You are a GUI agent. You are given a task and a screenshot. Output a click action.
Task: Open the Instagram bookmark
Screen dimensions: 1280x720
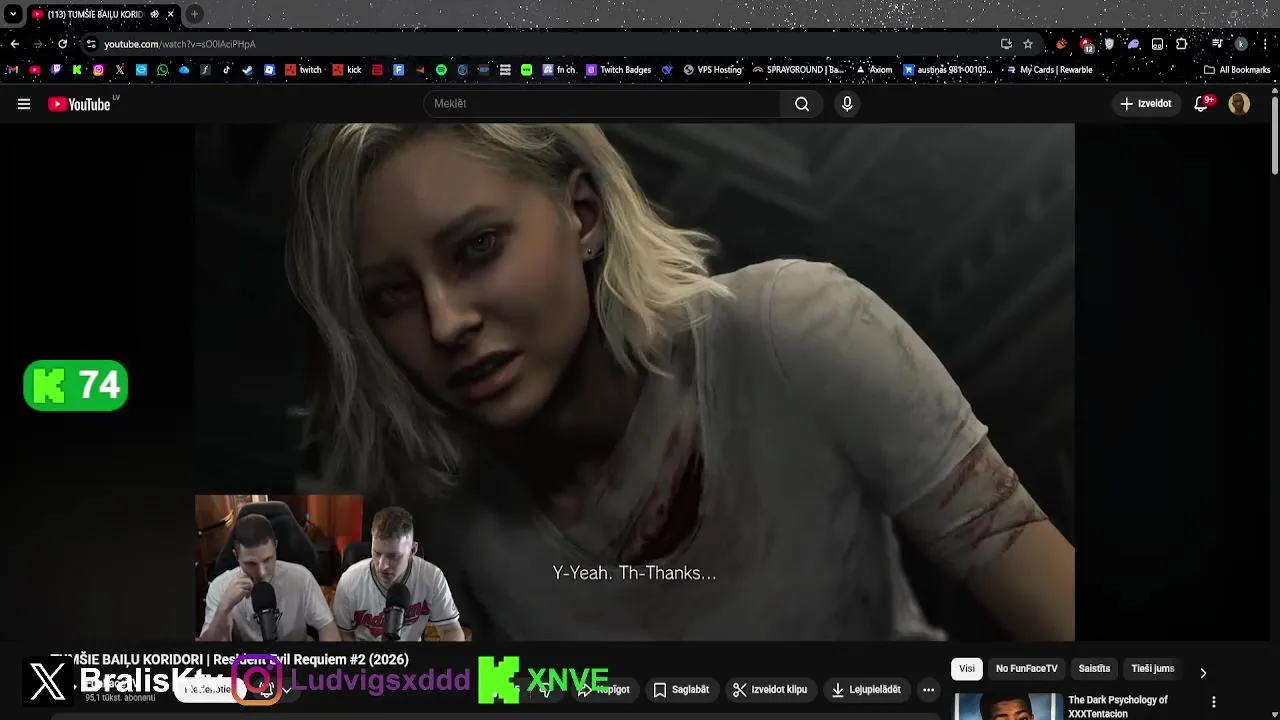click(98, 70)
